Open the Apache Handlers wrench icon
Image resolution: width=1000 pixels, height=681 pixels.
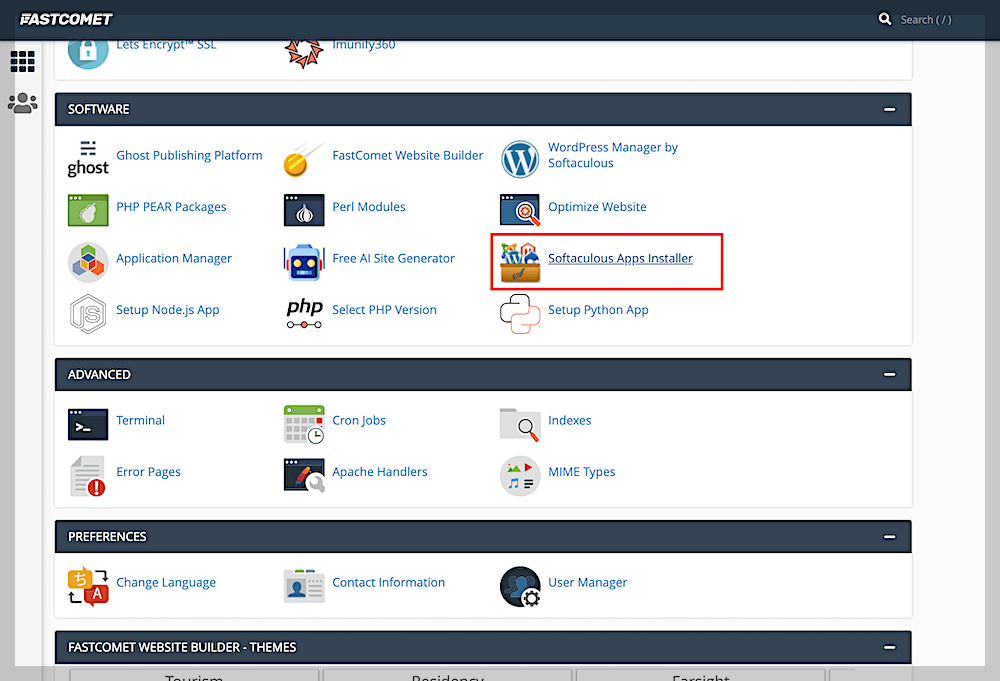click(304, 476)
